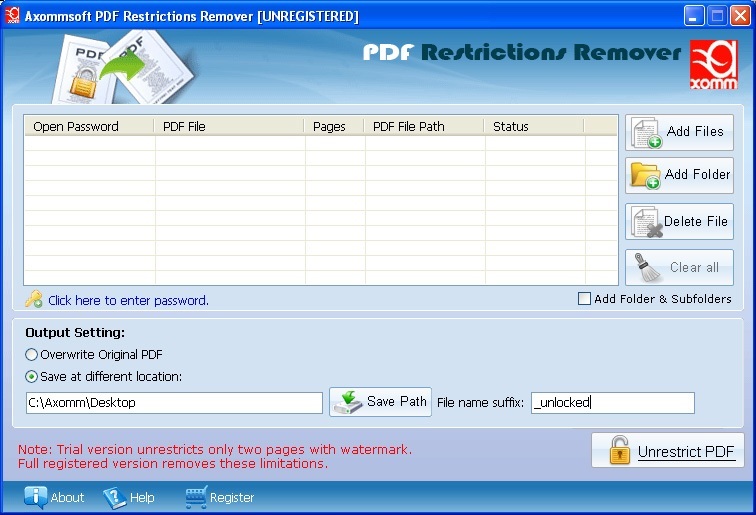Open the Register cart option

(220, 497)
